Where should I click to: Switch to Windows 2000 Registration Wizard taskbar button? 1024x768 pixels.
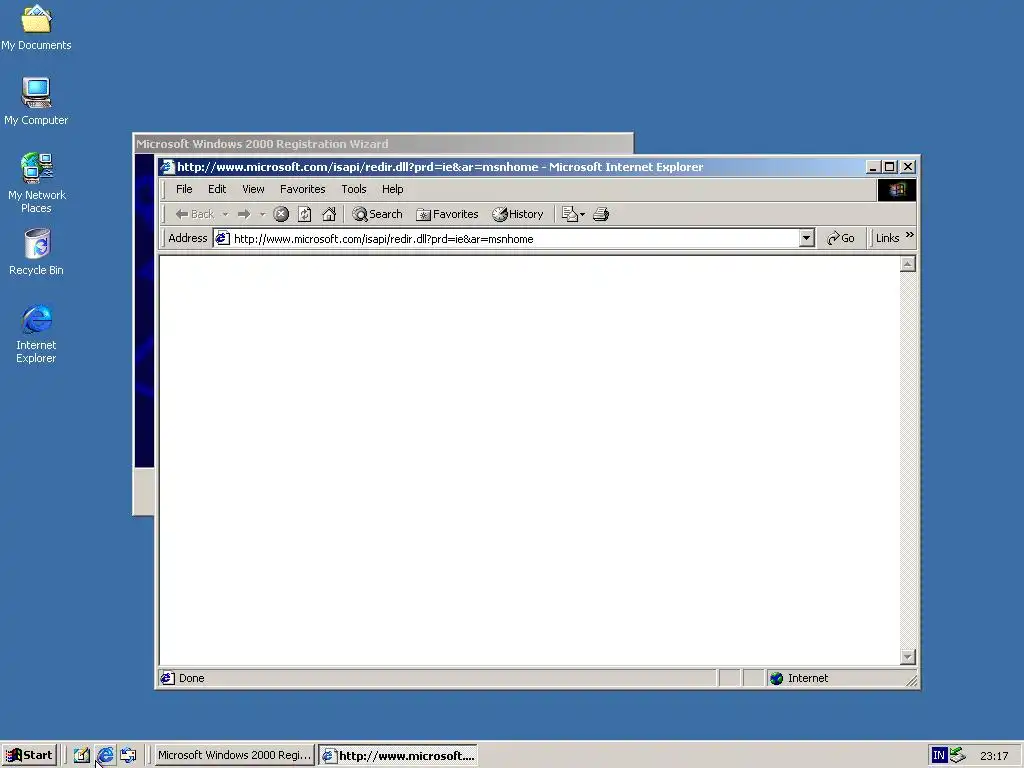coord(234,756)
